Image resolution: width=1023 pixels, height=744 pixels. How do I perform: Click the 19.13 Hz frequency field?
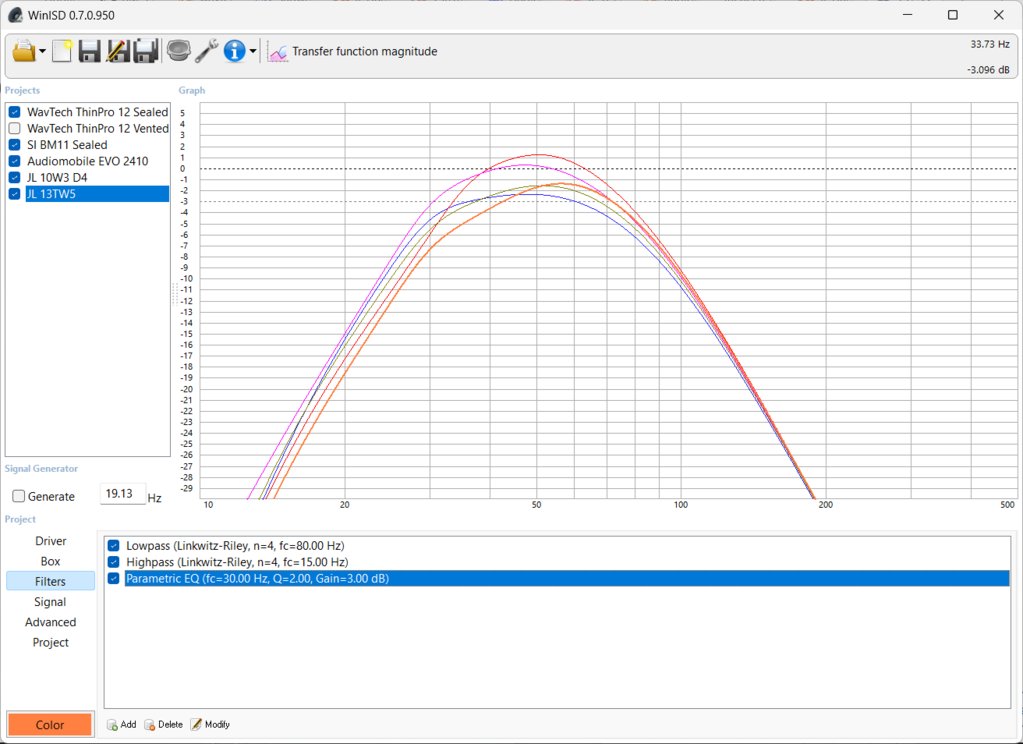pyautogui.click(x=122, y=494)
